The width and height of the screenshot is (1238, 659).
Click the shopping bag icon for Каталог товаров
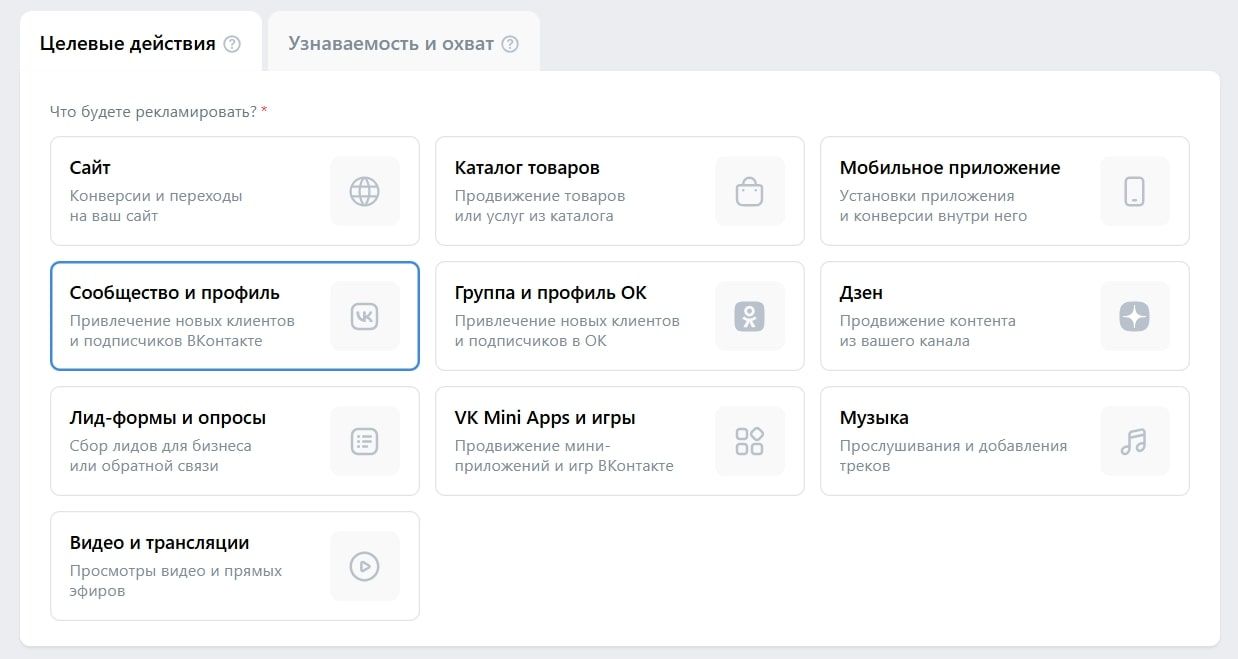click(x=750, y=191)
